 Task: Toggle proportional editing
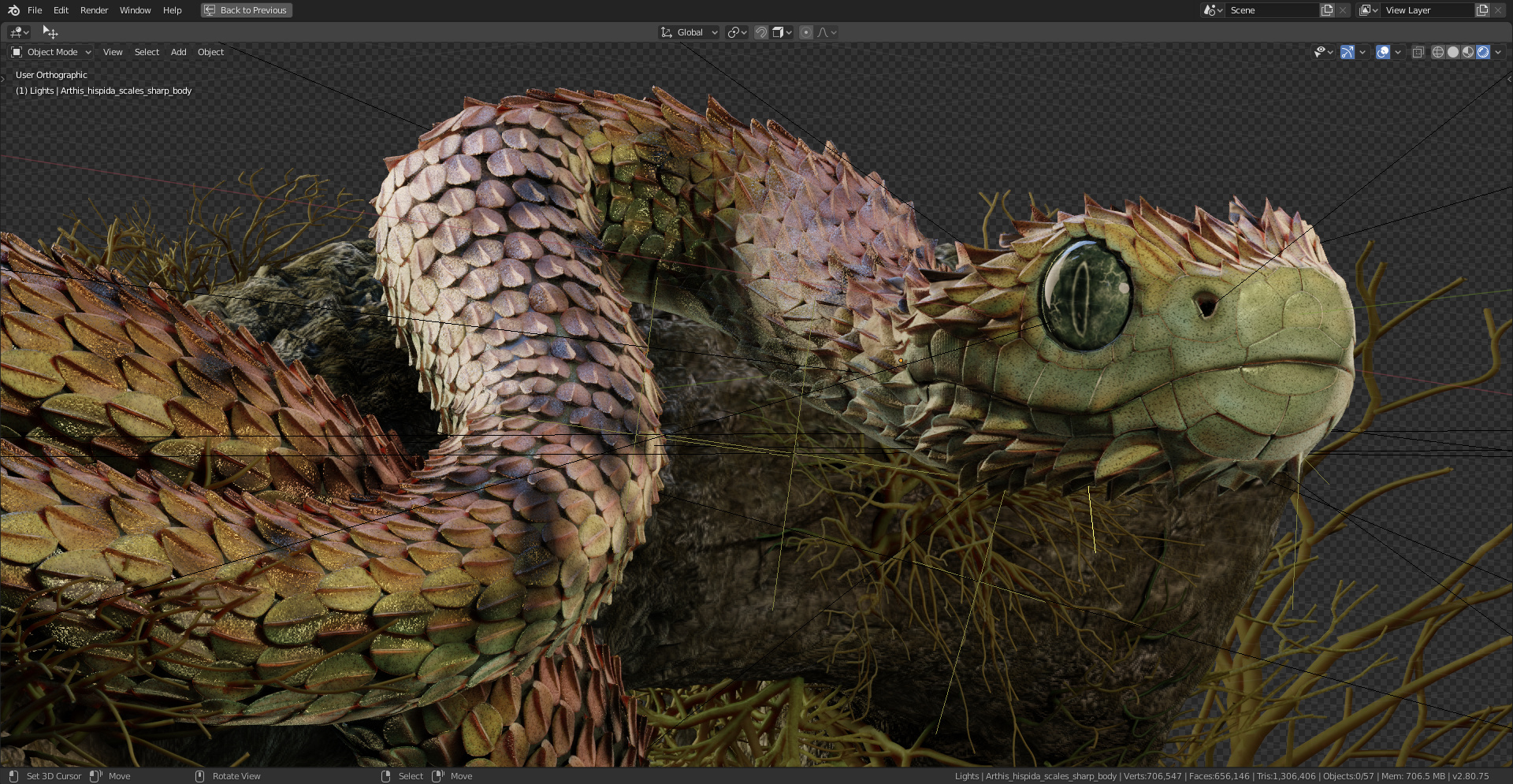[x=805, y=32]
